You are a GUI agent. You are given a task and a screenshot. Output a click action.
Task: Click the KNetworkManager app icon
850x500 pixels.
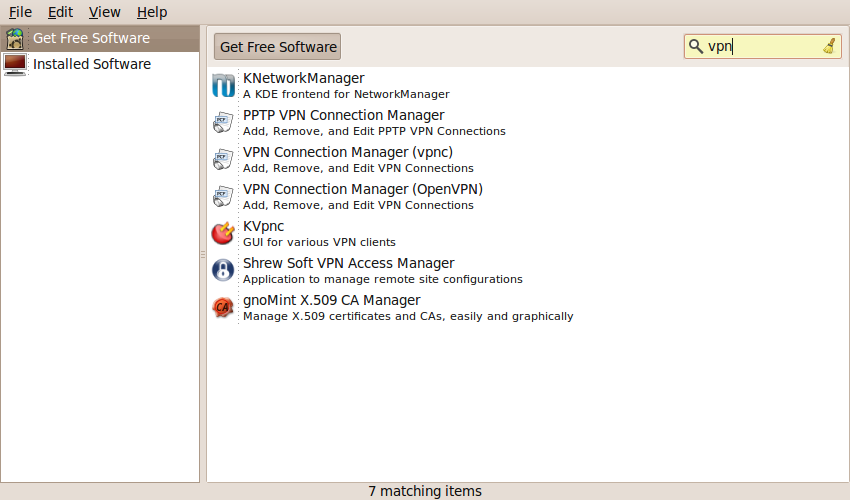click(223, 86)
